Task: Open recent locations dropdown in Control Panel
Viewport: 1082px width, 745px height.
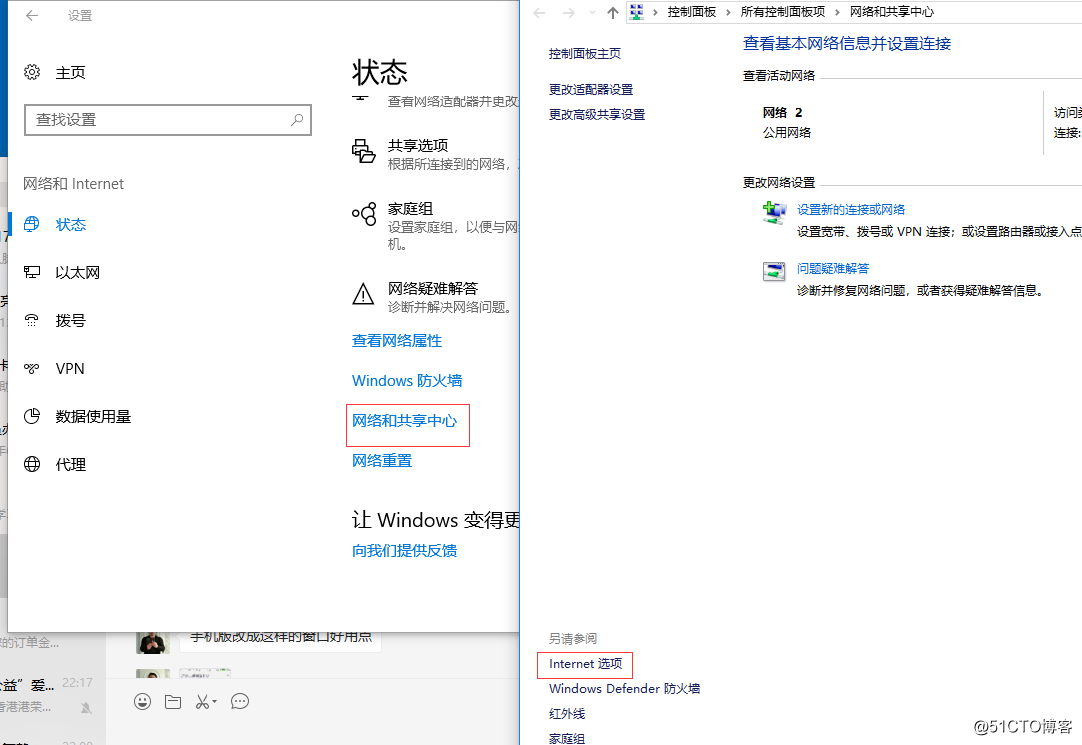Action: [x=592, y=12]
